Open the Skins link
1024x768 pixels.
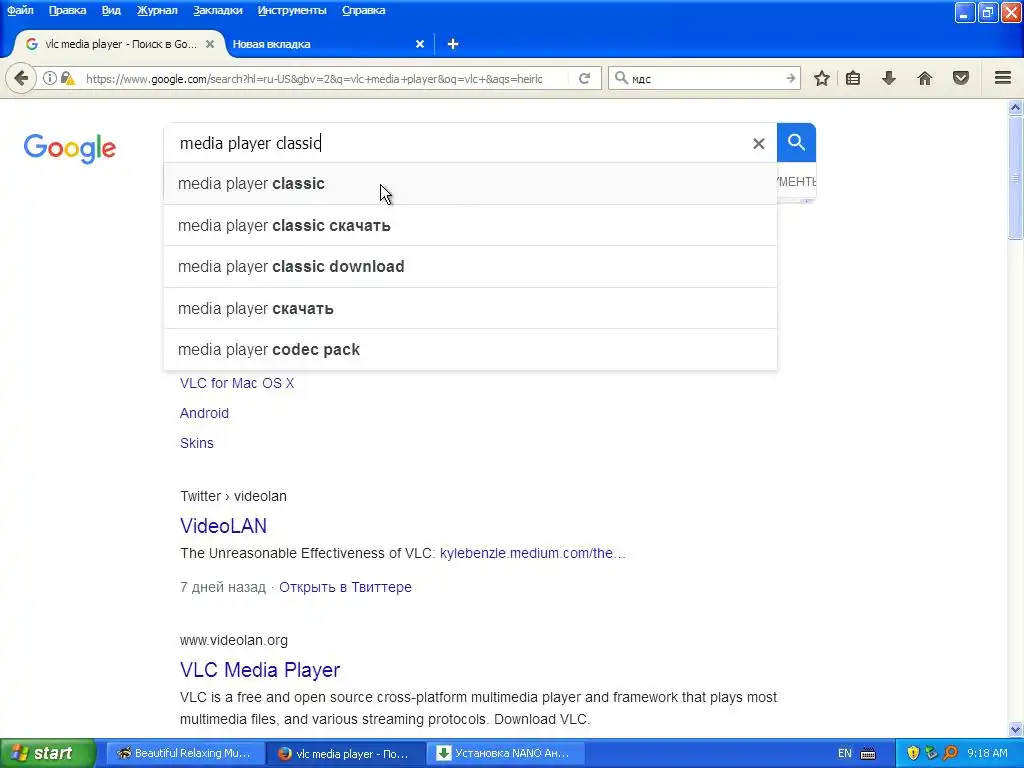point(197,443)
